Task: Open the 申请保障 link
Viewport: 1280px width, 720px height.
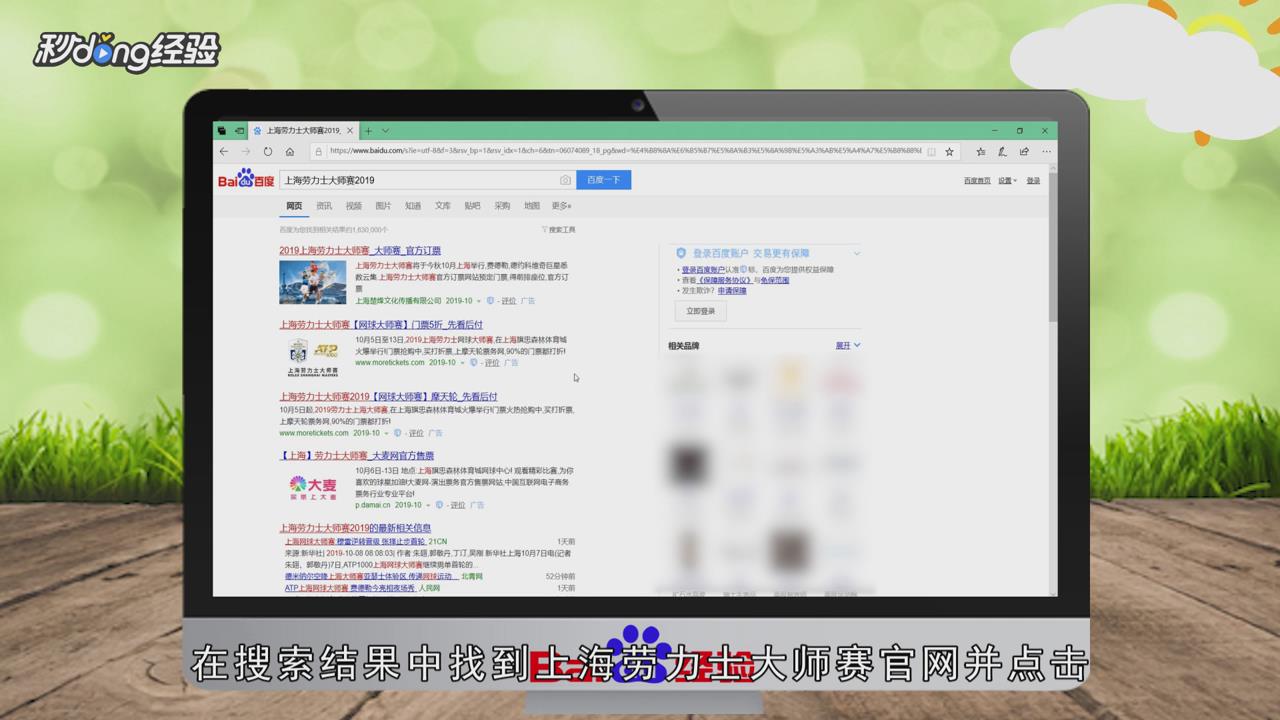Action: tap(732, 291)
